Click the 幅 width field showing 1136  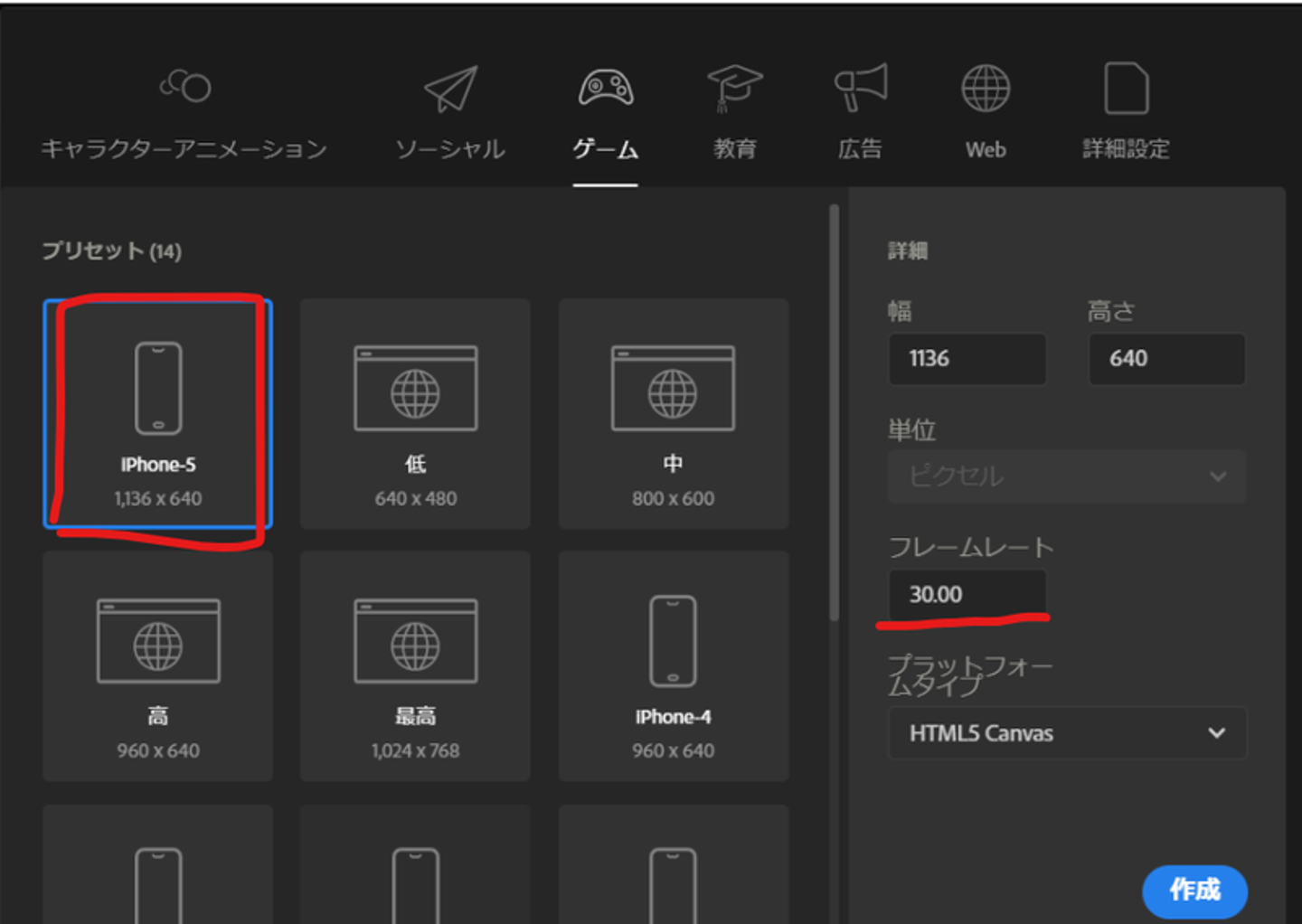click(967, 359)
